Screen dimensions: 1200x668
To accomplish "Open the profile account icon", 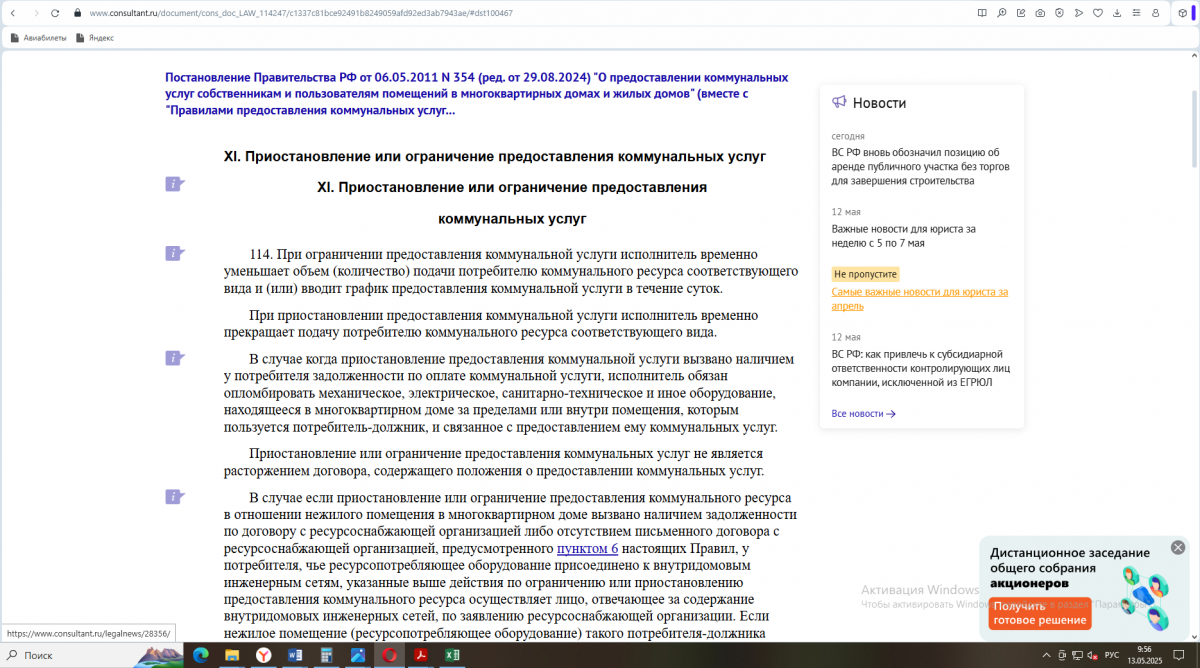I will 1155,13.
